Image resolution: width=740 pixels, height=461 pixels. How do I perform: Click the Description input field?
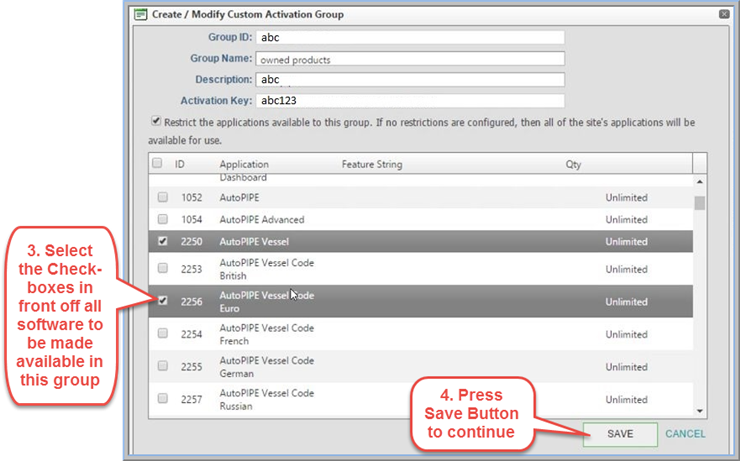410,80
